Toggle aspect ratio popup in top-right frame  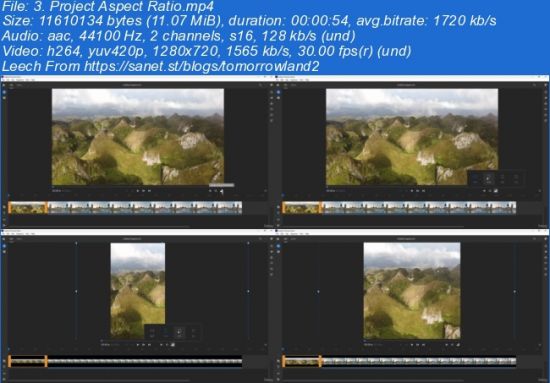[496, 191]
